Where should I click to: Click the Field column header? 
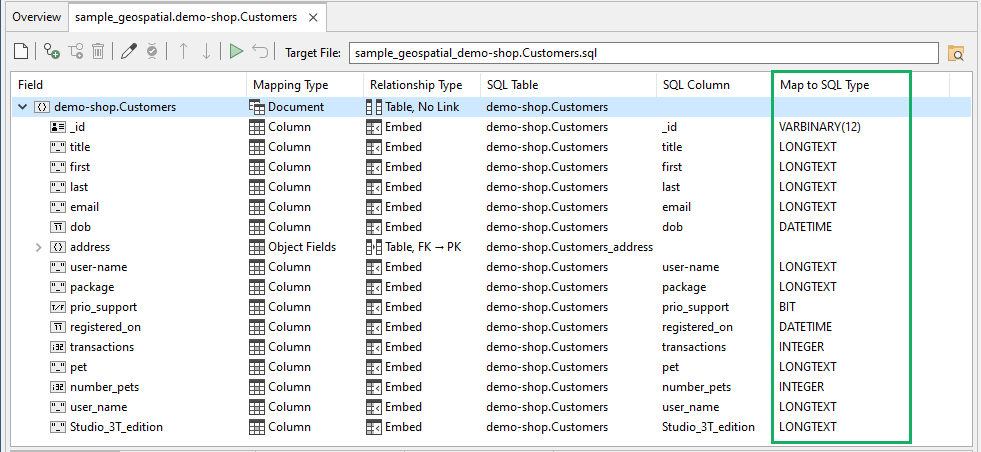[x=30, y=85]
